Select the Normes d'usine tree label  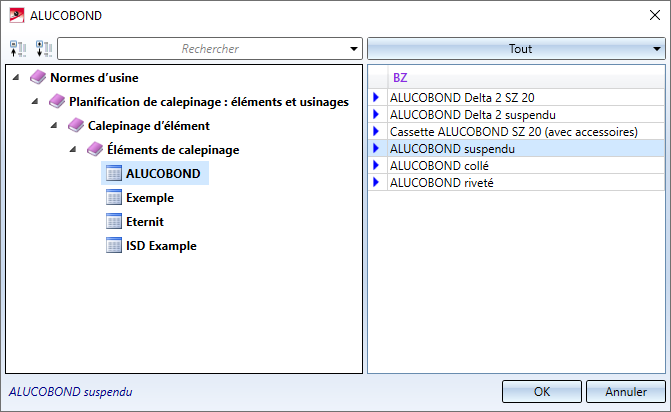click(94, 78)
